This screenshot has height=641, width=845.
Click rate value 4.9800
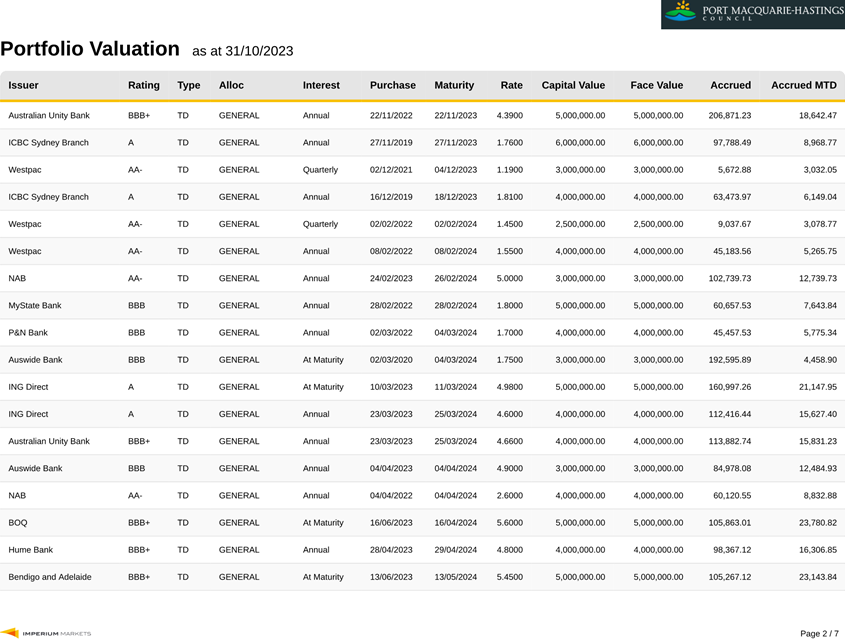pos(510,387)
